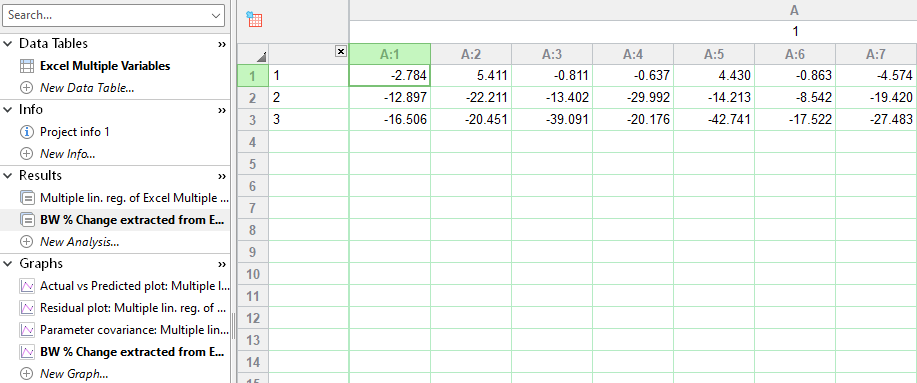917x383 pixels.
Task: Click cell containing 5.411
Action: pyautogui.click(x=471, y=75)
